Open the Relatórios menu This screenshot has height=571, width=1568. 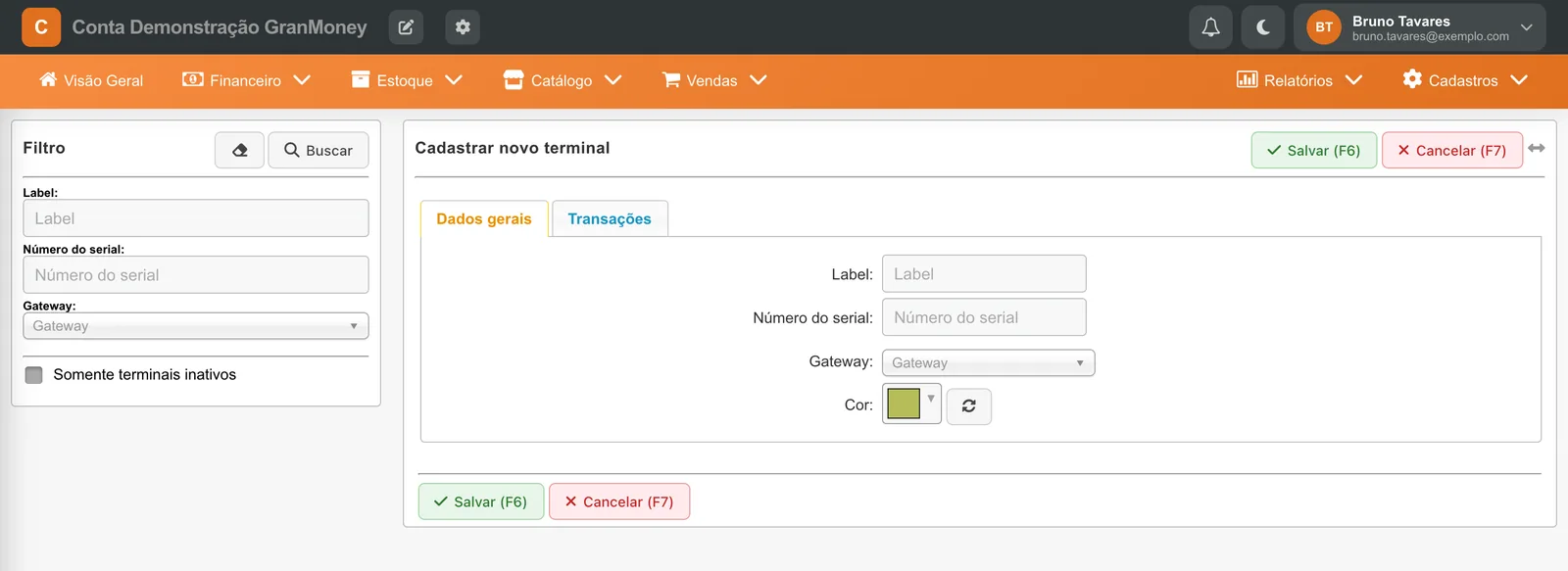coord(1299,80)
